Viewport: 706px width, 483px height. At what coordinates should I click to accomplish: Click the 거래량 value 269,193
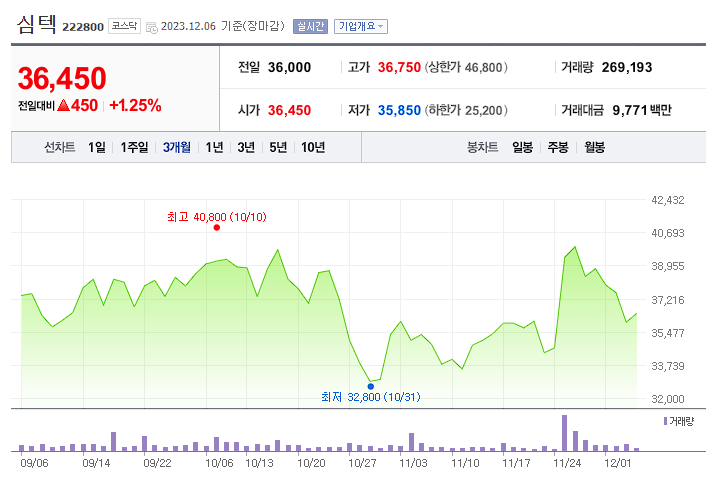[627, 68]
